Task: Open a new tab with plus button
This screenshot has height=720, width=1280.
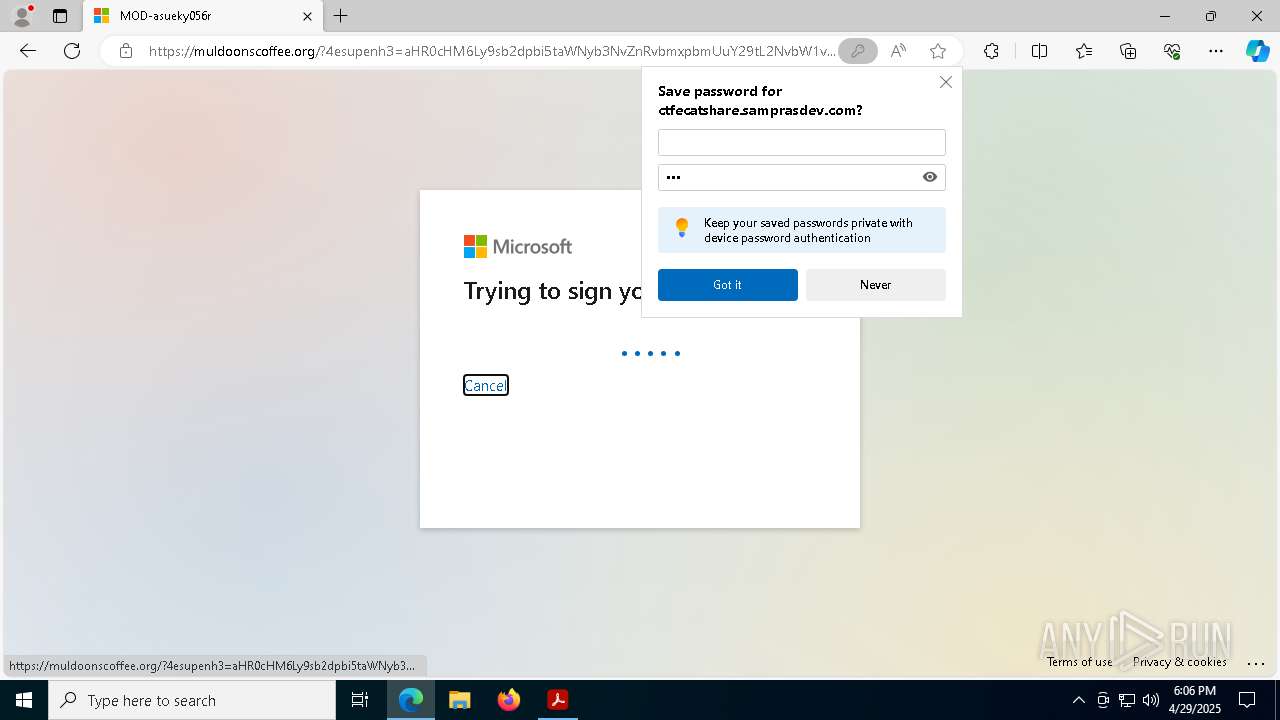Action: tap(341, 16)
